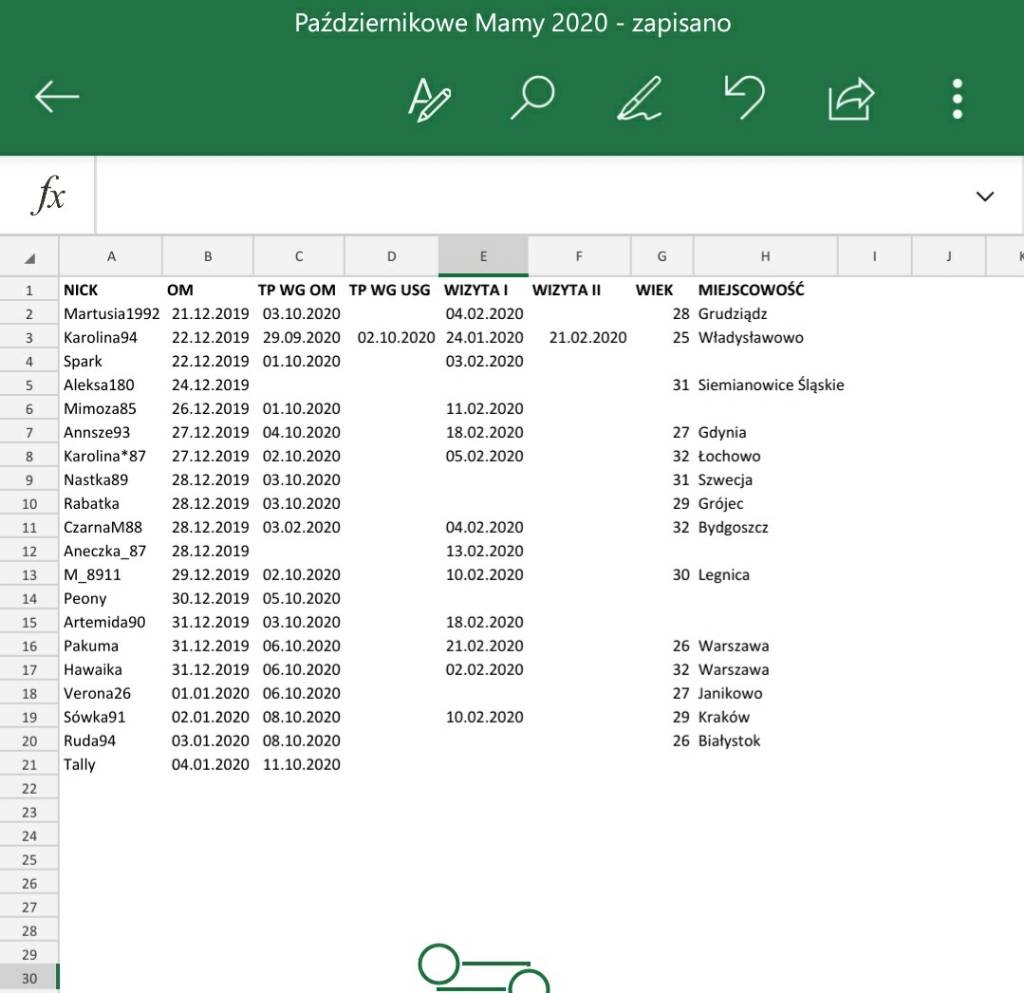The width and height of the screenshot is (1024, 993).
Task: Click the NICK header cell
Action: point(111,290)
